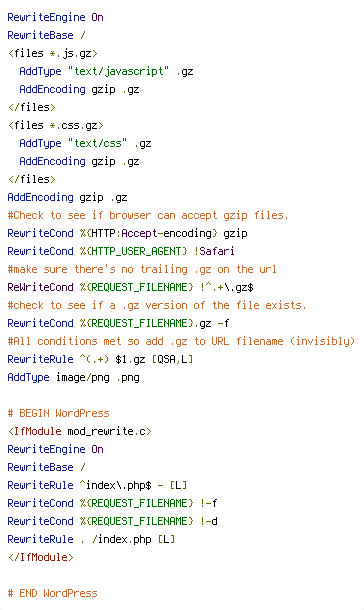Viewport: 364px width, 610px height.
Task: Click the !Safari user agent condition
Action: point(214,251)
